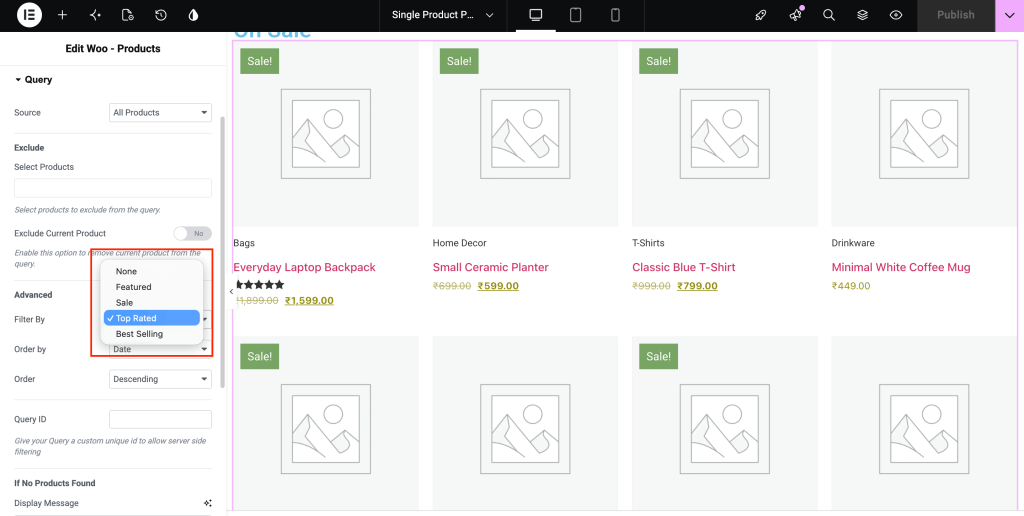Open the theme style droplet icon
This screenshot has width=1024, height=516.
[x=193, y=15]
